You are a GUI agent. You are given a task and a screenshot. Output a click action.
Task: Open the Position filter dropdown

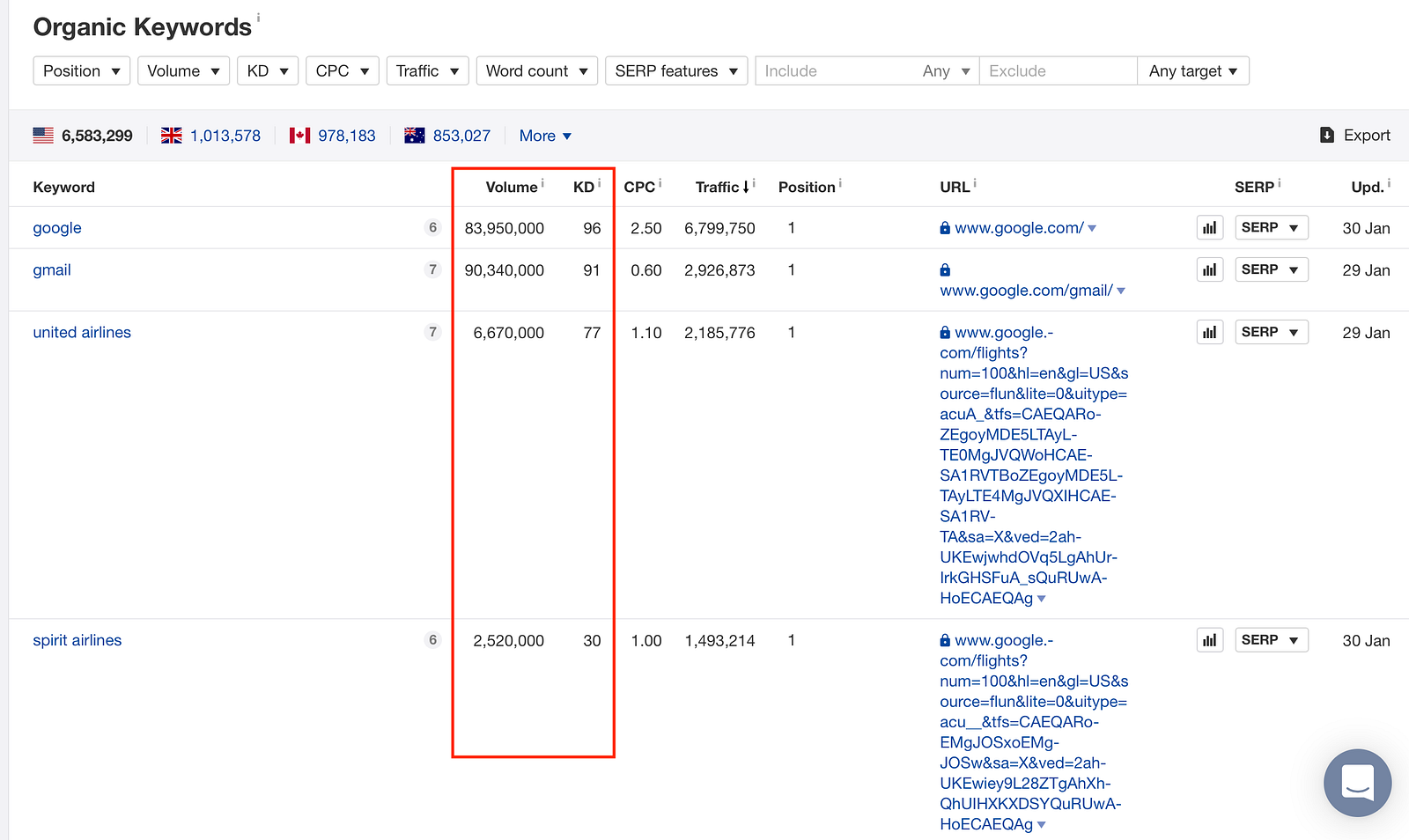pos(82,70)
